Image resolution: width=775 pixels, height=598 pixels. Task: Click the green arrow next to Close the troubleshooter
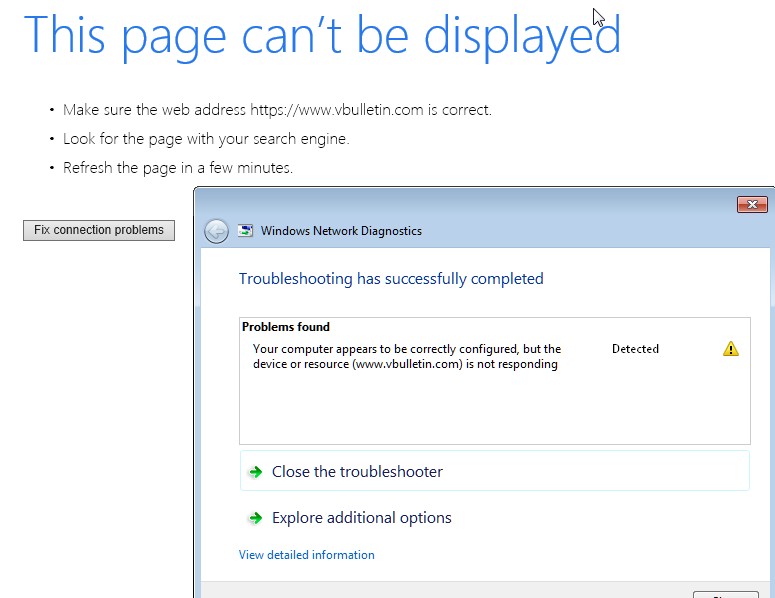(256, 472)
